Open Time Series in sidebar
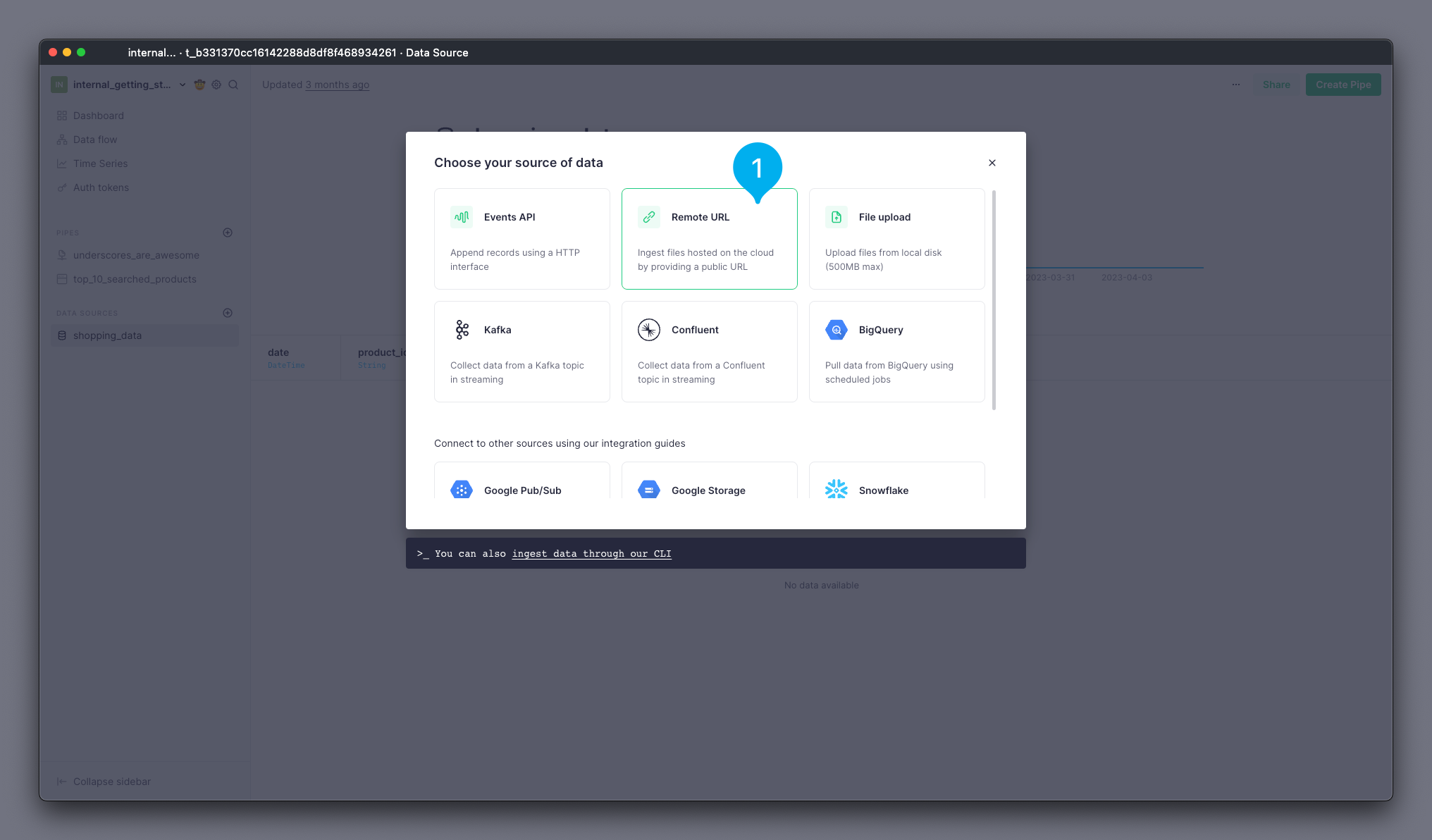This screenshot has height=840, width=1432. tap(144, 163)
